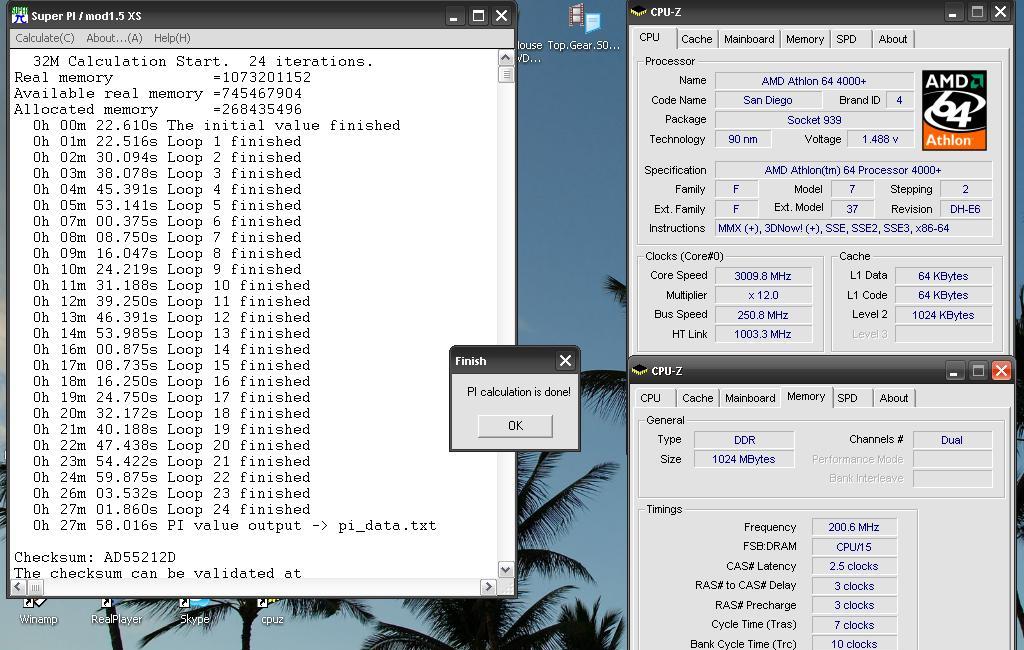Click OK in the Finish dialog
The width and height of the screenshot is (1024, 650).
[x=515, y=426]
